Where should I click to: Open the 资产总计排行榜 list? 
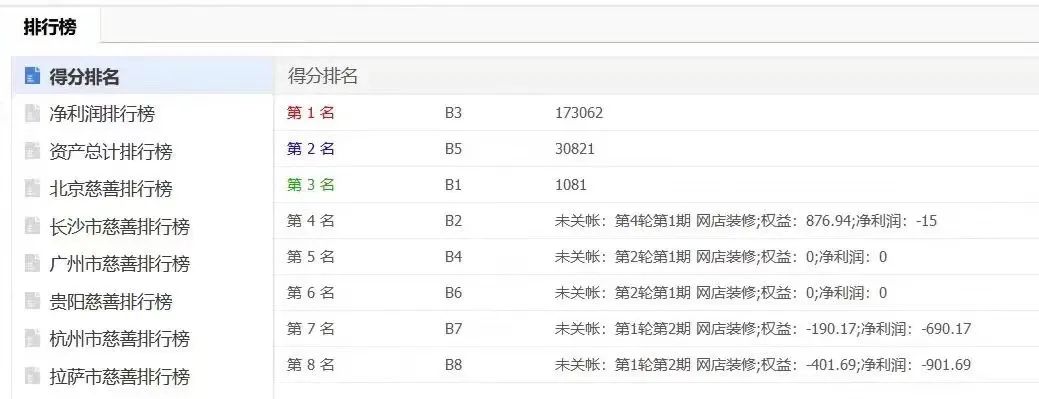(111, 152)
